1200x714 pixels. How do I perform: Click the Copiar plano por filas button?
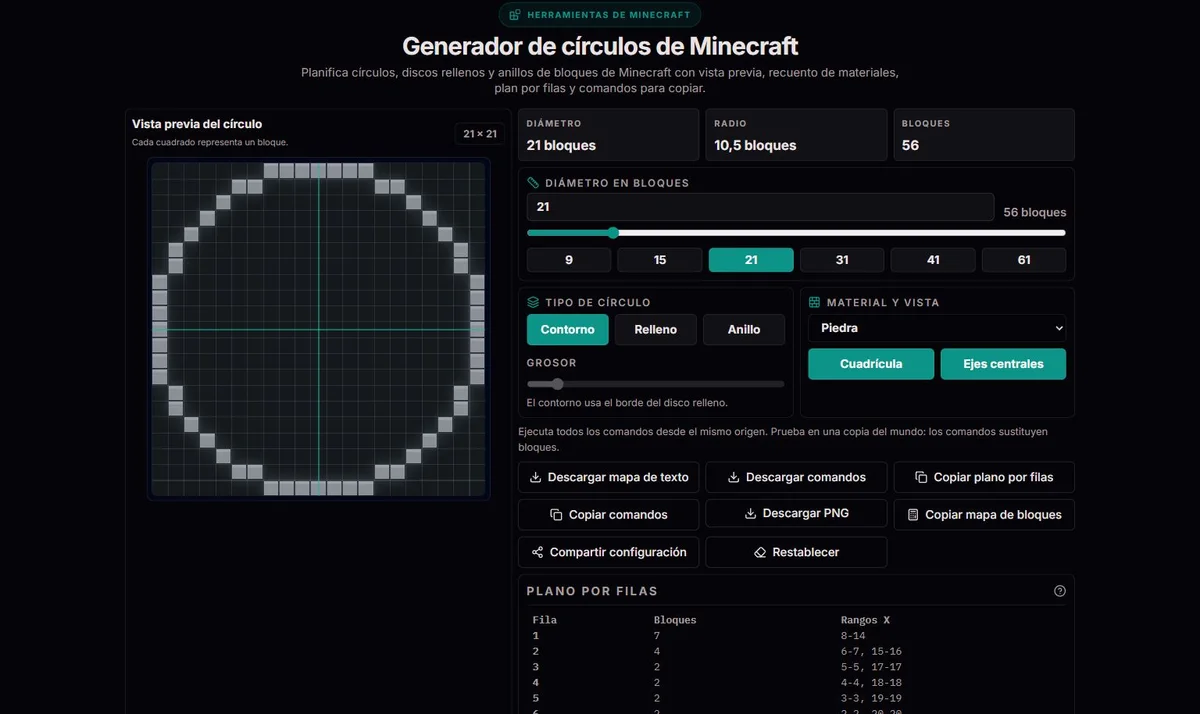tap(984, 477)
